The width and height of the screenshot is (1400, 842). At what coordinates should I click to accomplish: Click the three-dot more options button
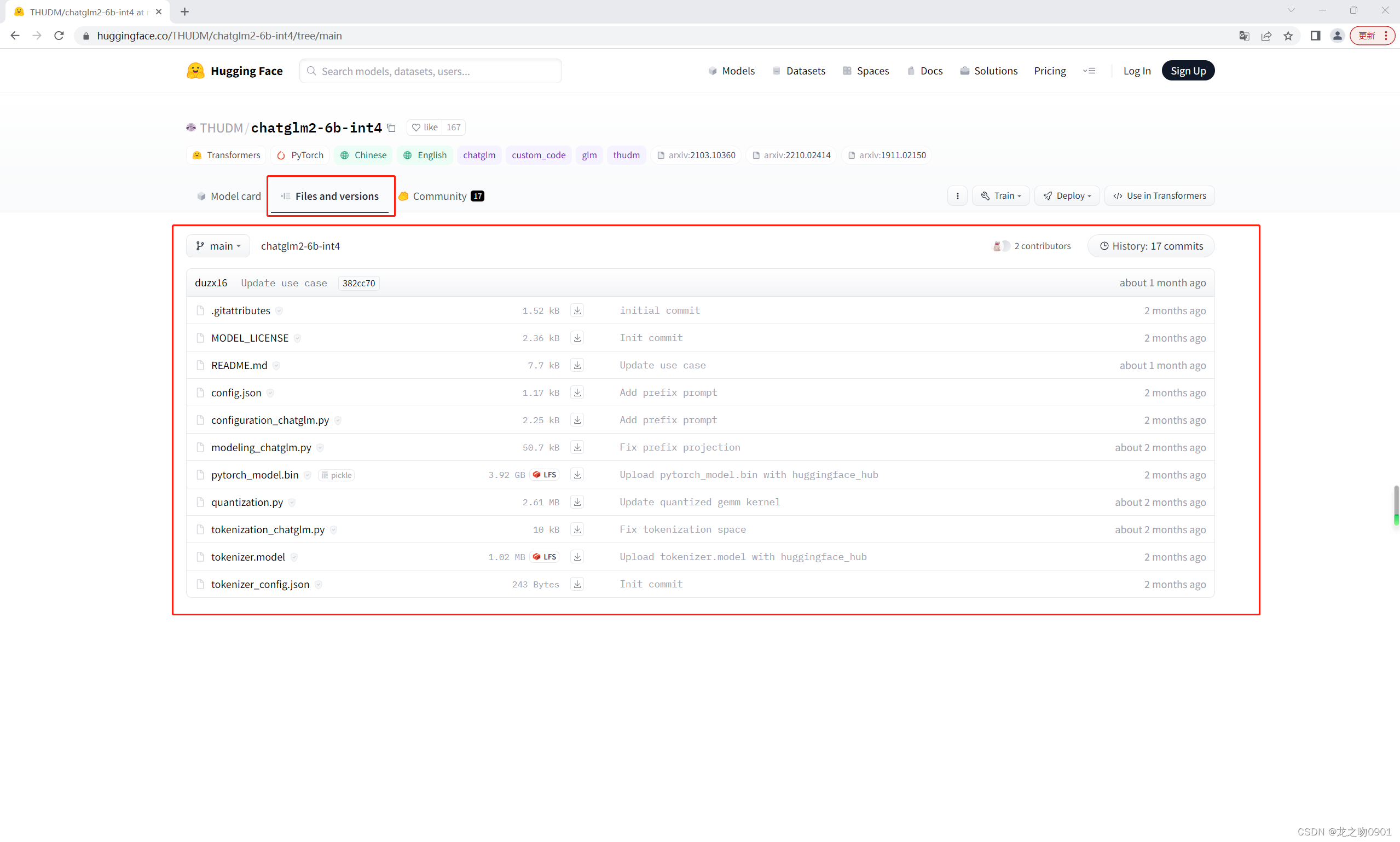tap(957, 196)
